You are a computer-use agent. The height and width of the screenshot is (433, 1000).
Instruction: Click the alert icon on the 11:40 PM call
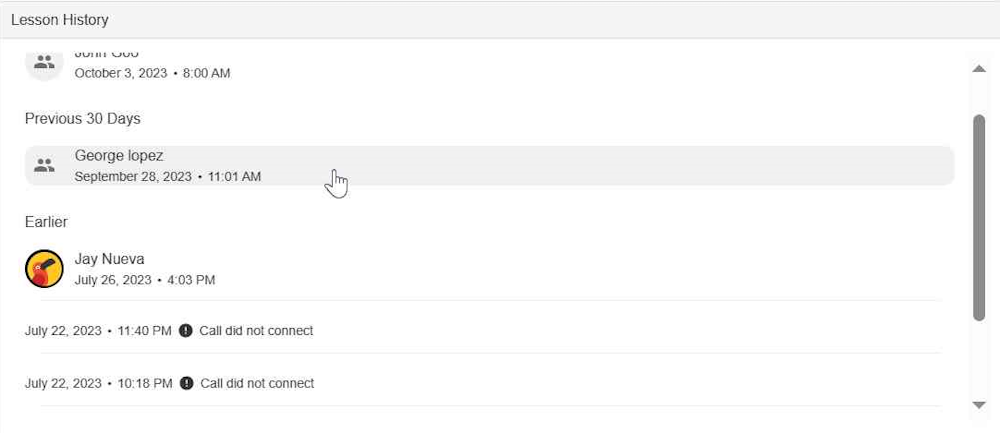pos(186,331)
